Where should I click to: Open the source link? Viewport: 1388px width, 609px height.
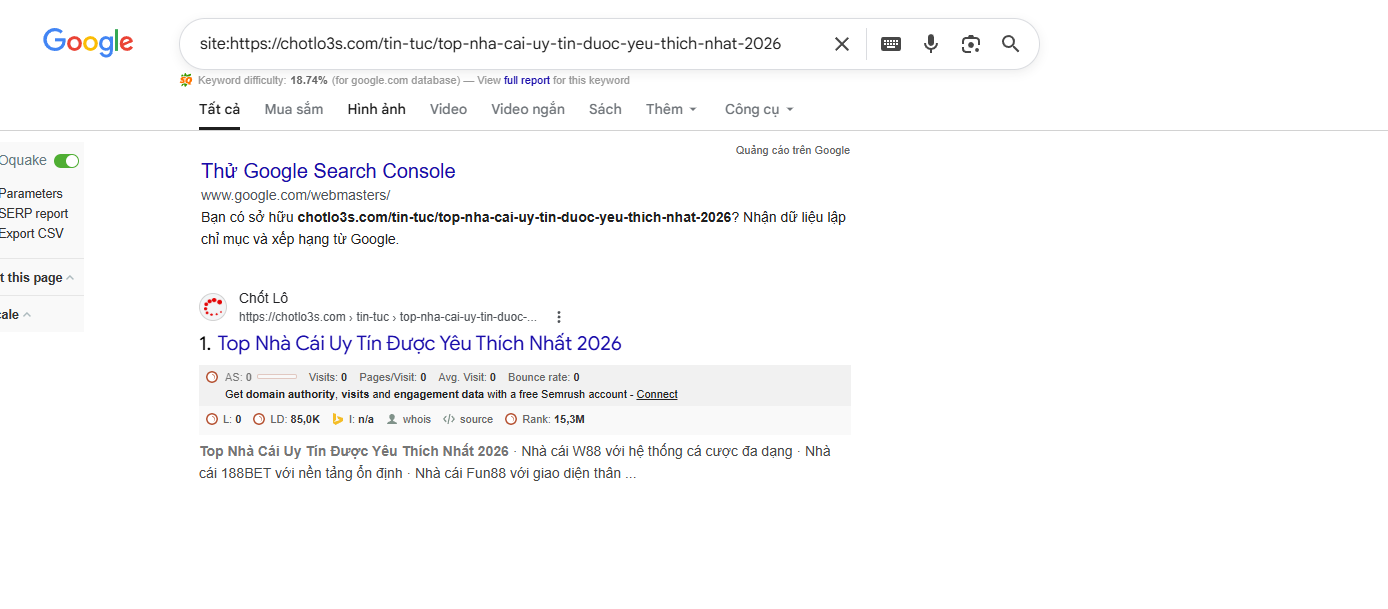[476, 419]
